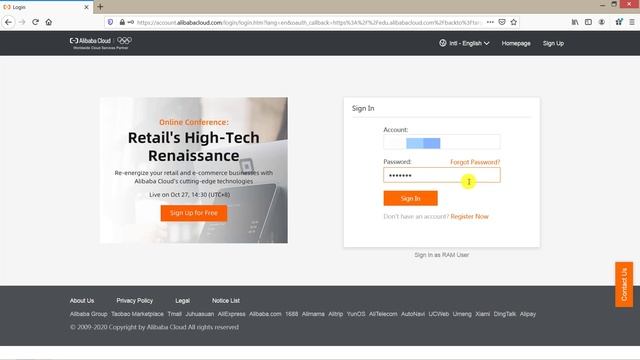Expand the Intl - English language dropdown
640x360 pixels.
point(469,43)
